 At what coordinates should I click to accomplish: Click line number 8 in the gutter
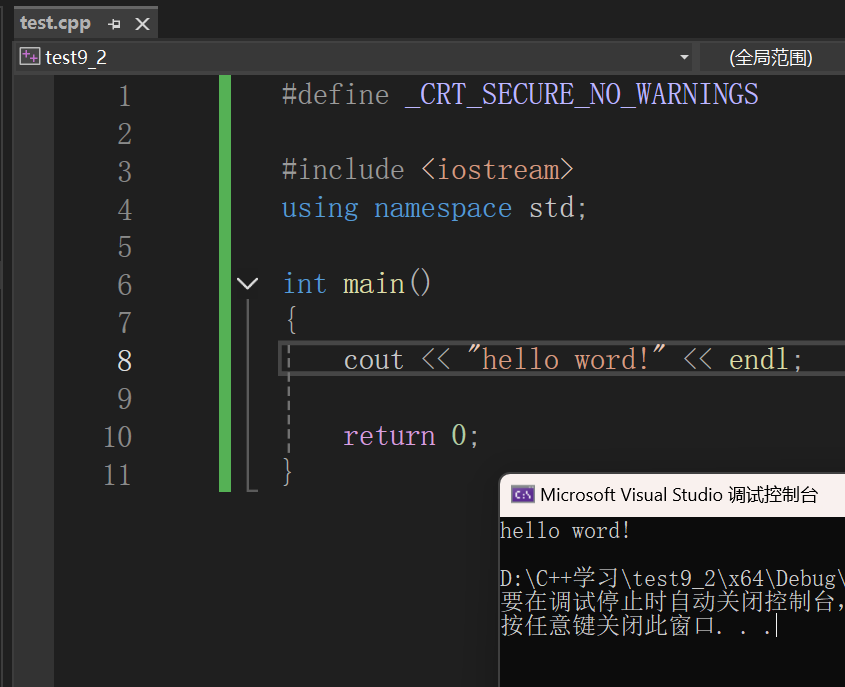[124, 360]
